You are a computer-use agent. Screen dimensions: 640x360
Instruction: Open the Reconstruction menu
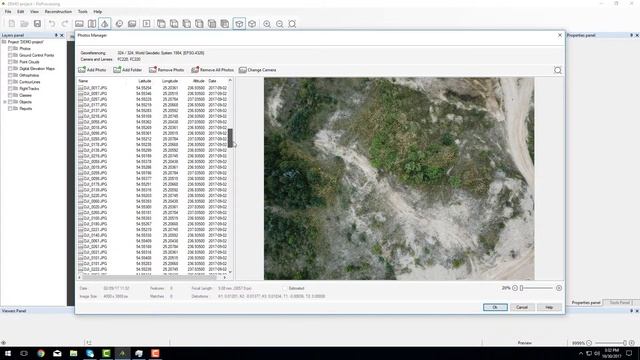pyautogui.click(x=58, y=12)
